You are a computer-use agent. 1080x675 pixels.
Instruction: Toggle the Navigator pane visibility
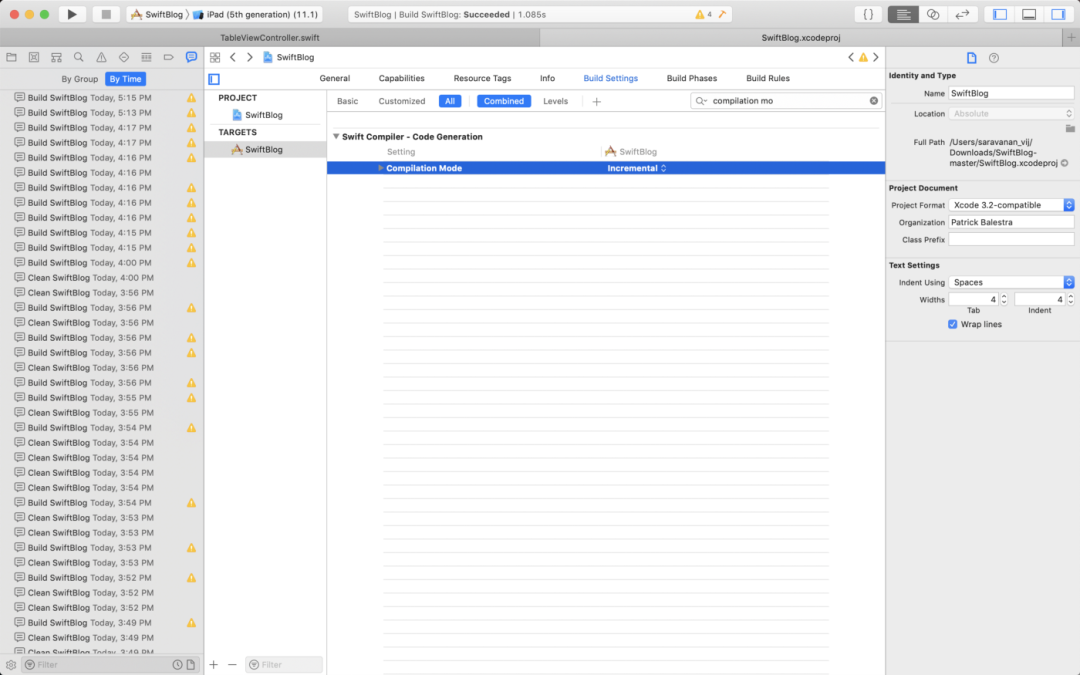tap(1000, 14)
